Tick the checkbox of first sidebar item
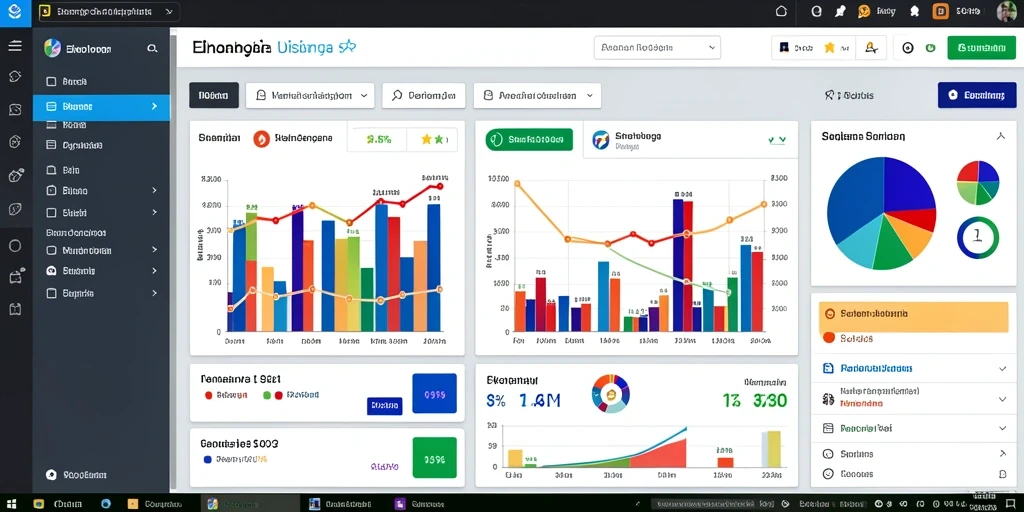The width and height of the screenshot is (1024, 512). point(52,82)
